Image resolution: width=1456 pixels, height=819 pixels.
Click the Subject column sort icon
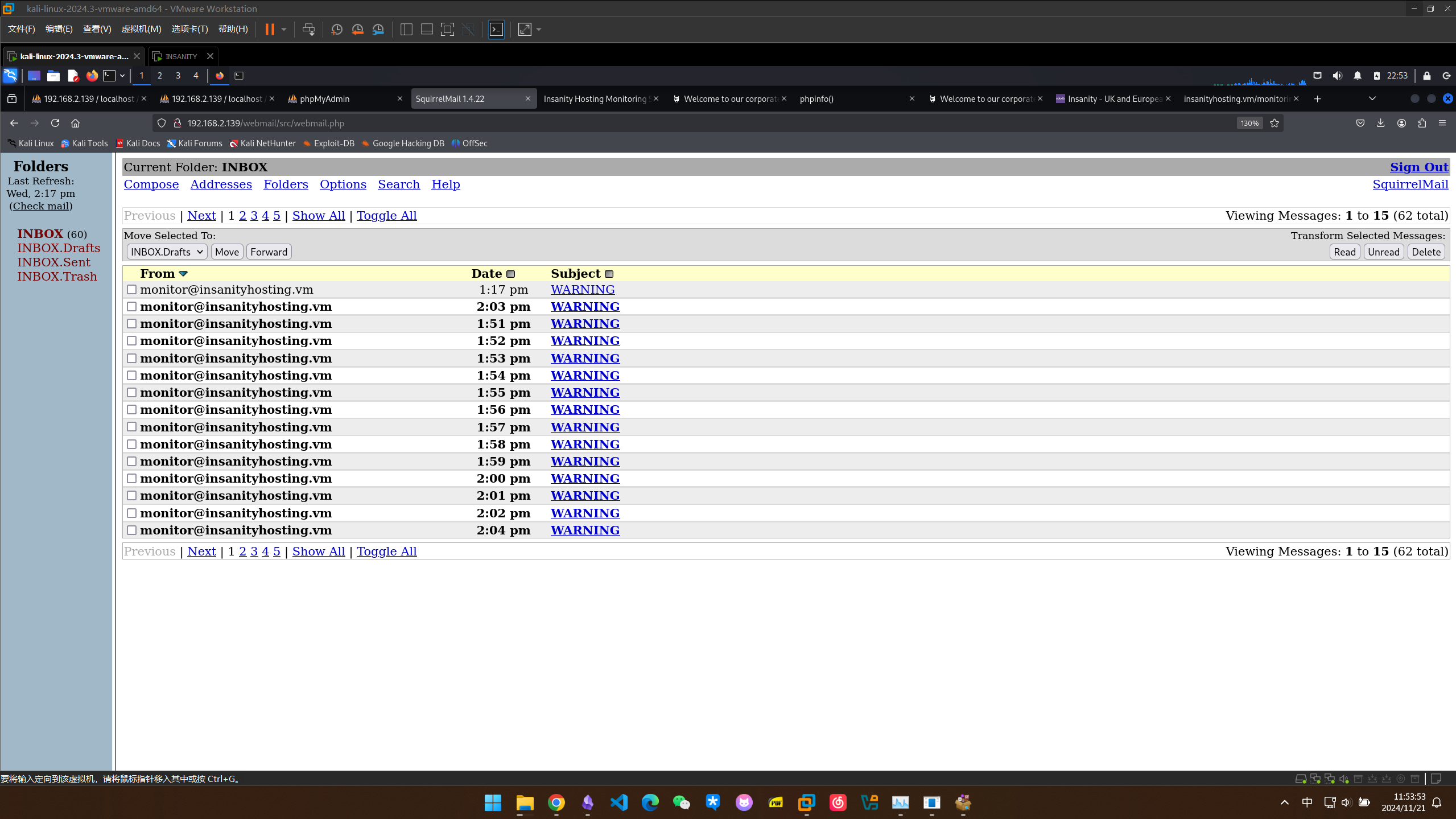click(x=609, y=274)
